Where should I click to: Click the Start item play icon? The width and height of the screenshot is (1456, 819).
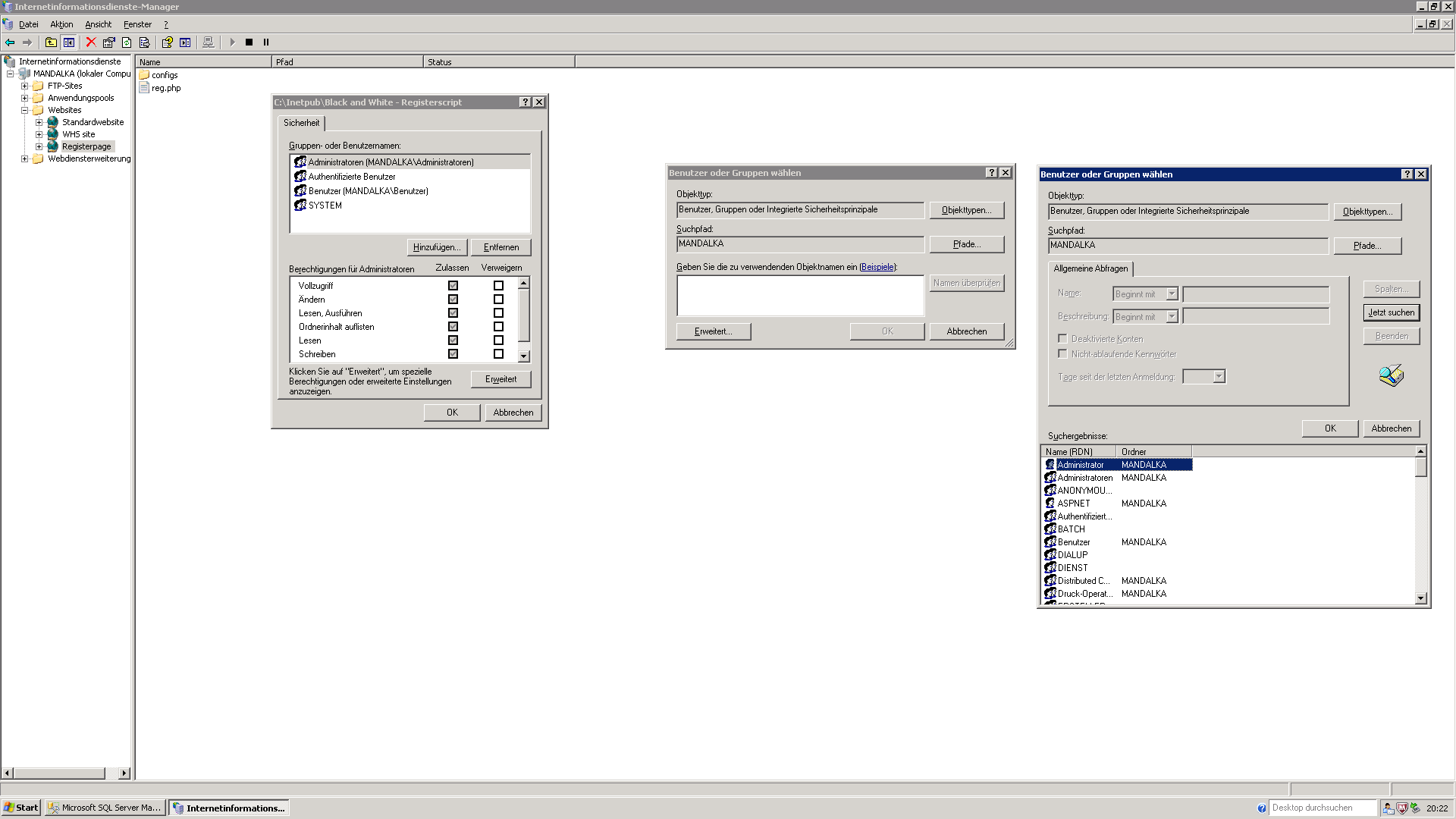(x=232, y=42)
